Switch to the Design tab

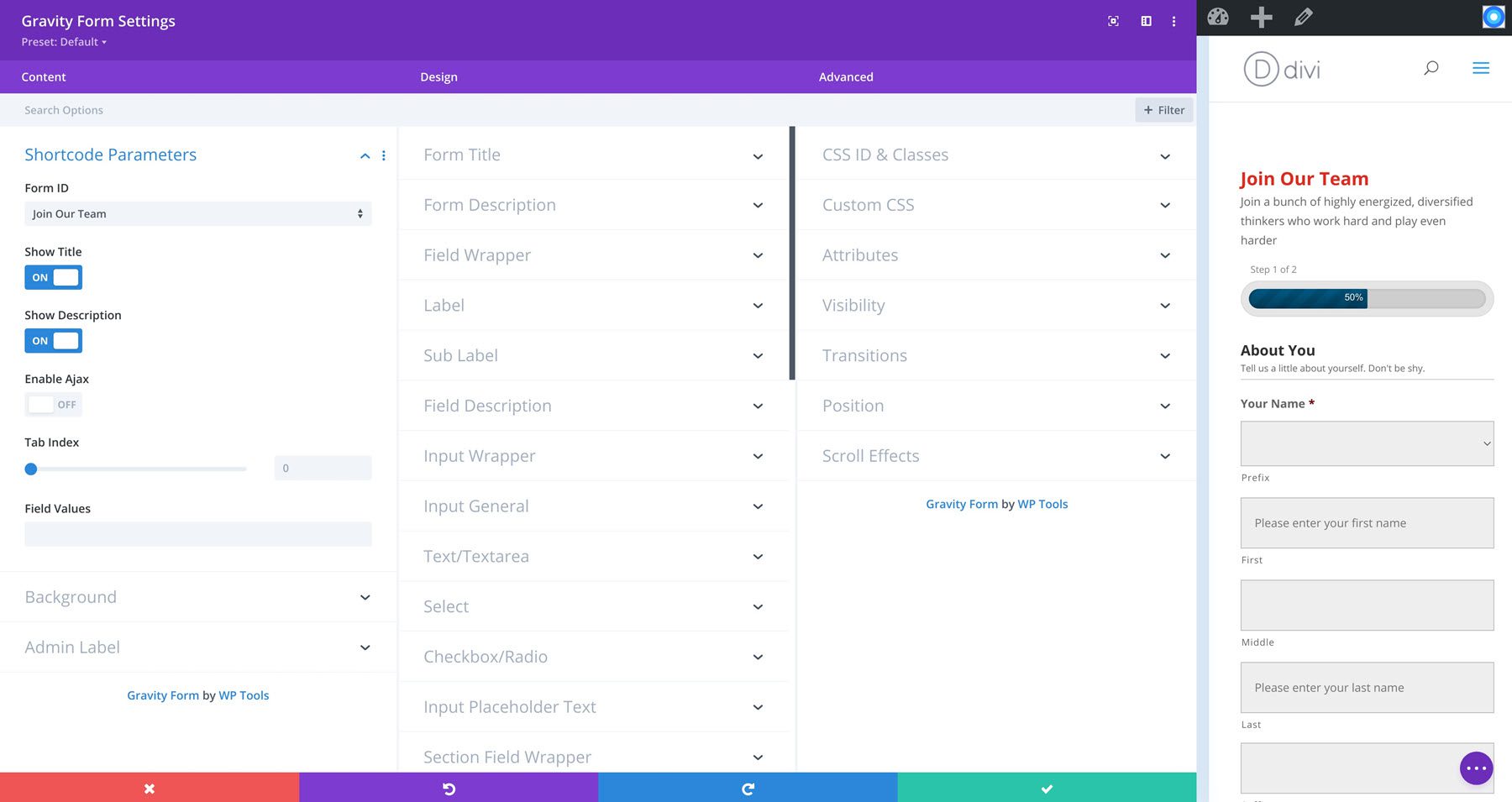pos(438,76)
